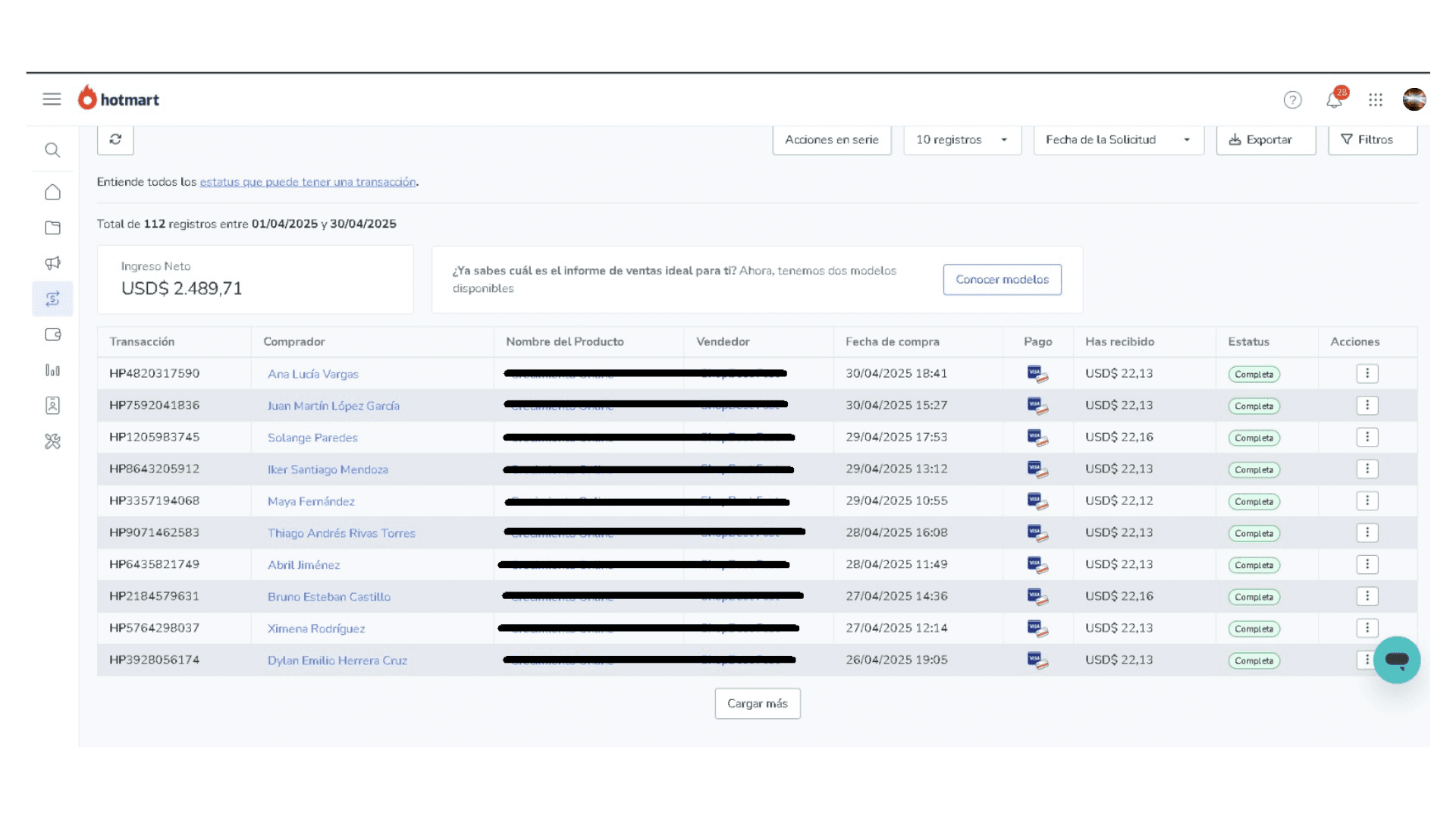The image size is (1456, 819).
Task: Open the megaphone marketing sidebar icon
Action: [52, 263]
